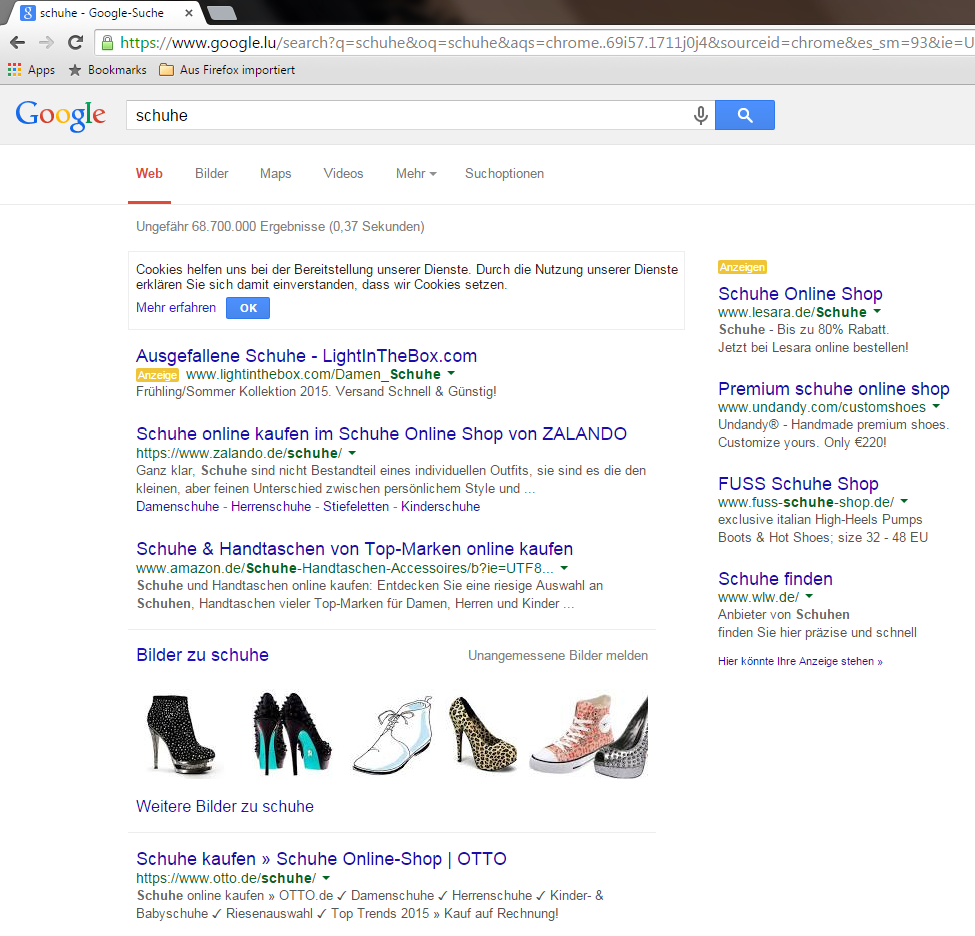Image resolution: width=975 pixels, height=936 pixels.
Task: Expand arrow next to zalando.de URL
Action: (x=353, y=453)
